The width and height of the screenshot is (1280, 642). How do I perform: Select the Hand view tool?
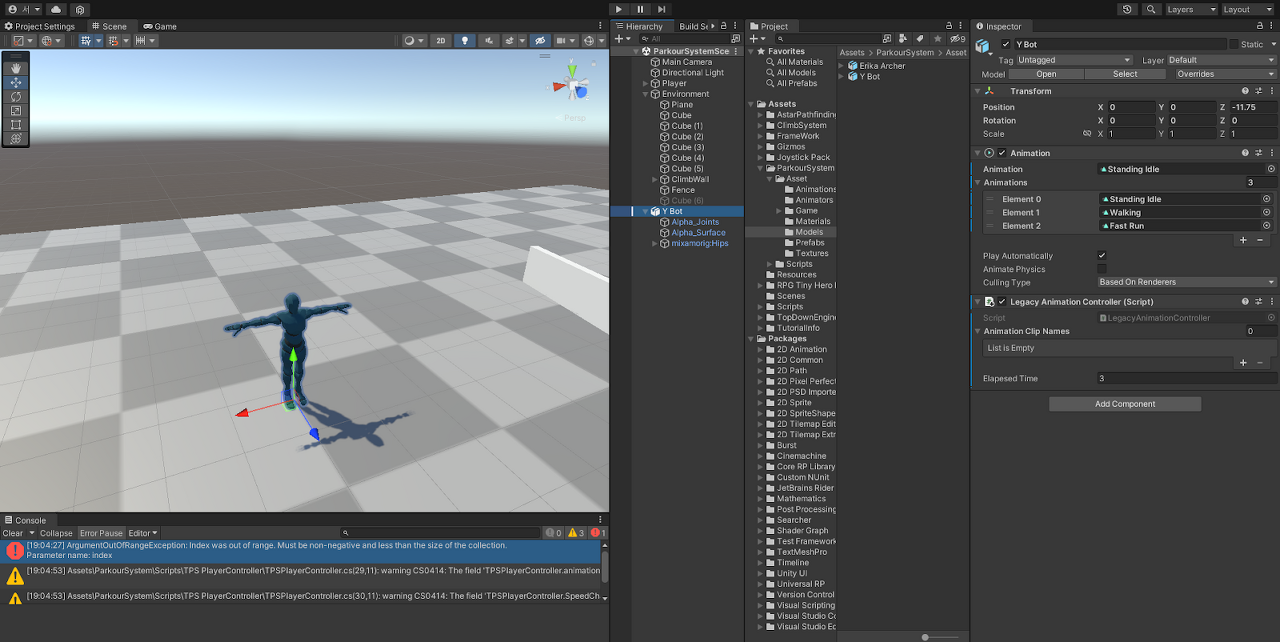16,68
